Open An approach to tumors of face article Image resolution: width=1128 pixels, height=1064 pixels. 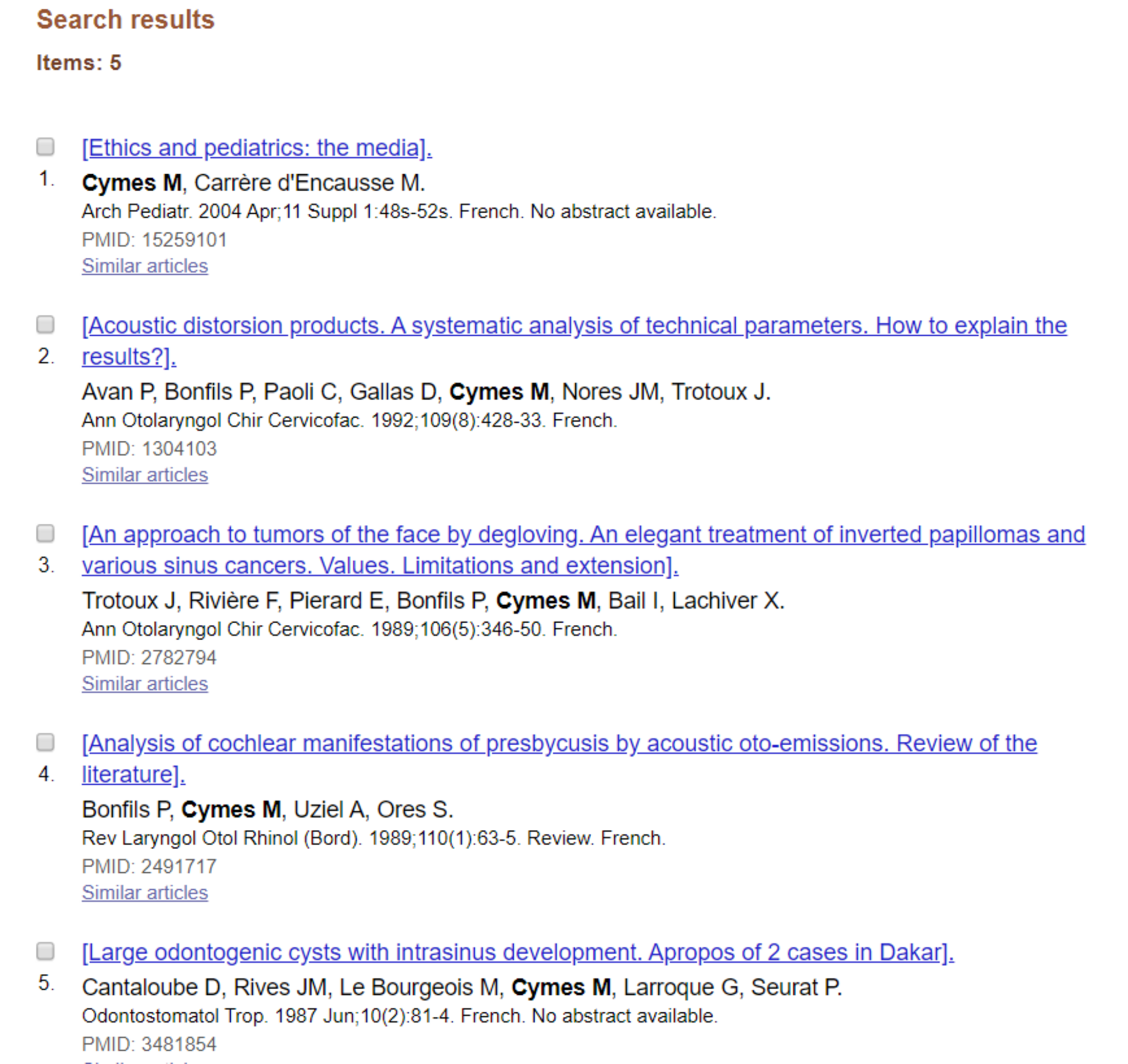pos(583,549)
